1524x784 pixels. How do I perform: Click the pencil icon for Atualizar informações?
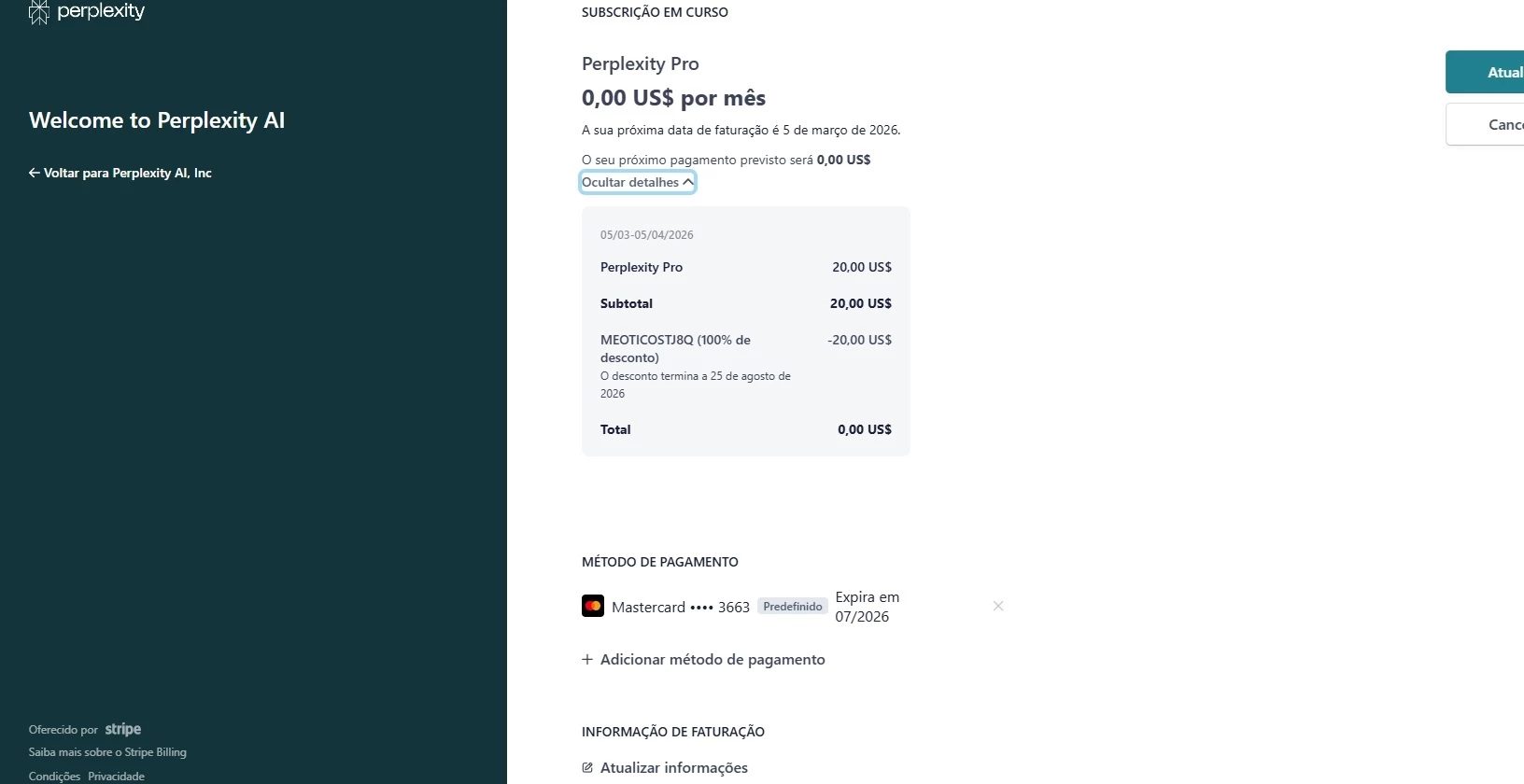[587, 768]
